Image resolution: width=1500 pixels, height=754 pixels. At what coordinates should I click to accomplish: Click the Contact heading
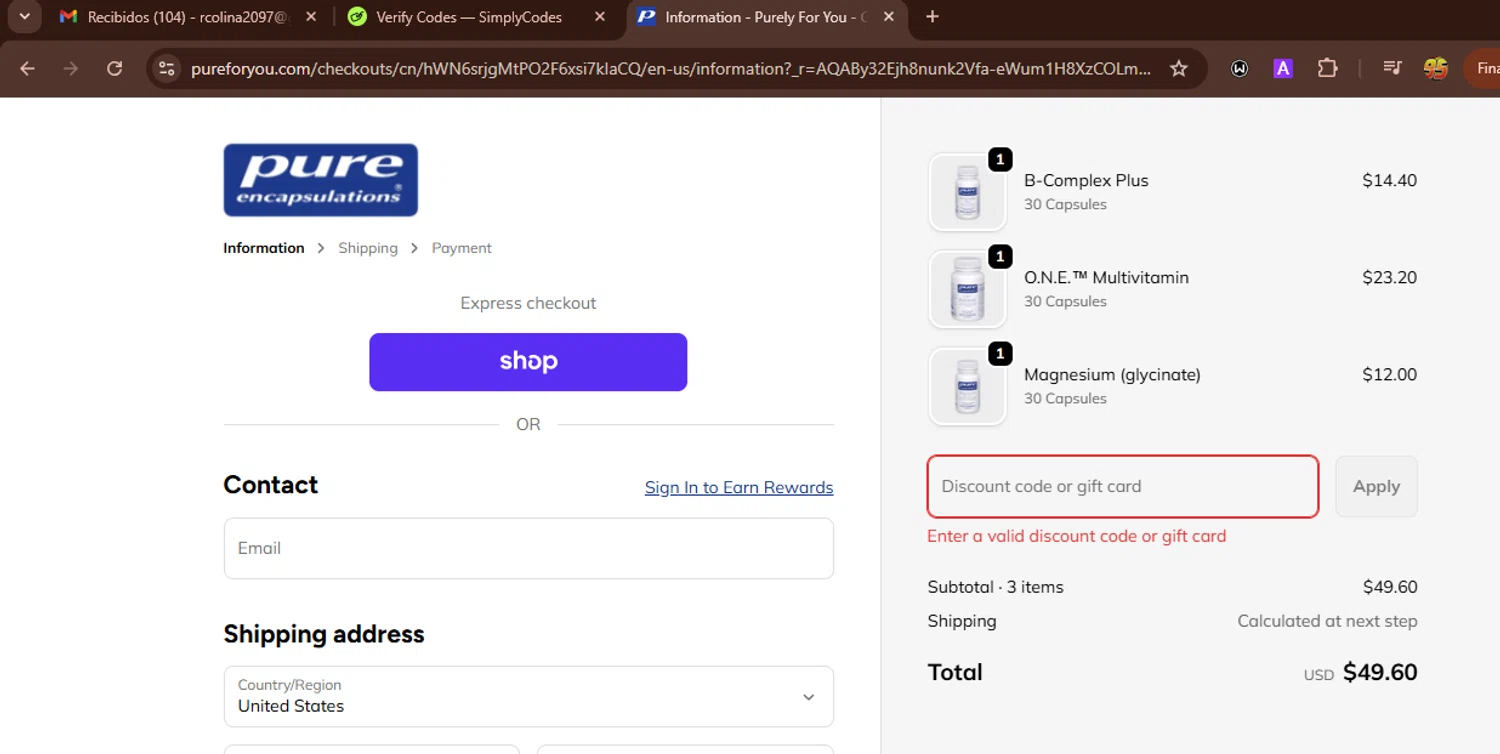[270, 485]
